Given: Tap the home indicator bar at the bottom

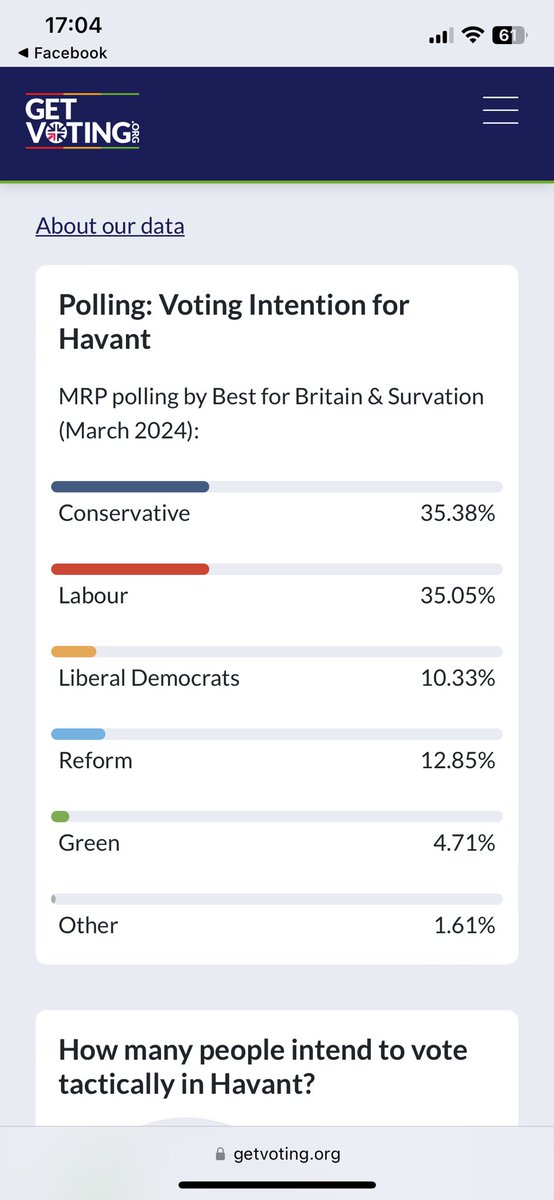Looking at the screenshot, I should pyautogui.click(x=277, y=1186).
